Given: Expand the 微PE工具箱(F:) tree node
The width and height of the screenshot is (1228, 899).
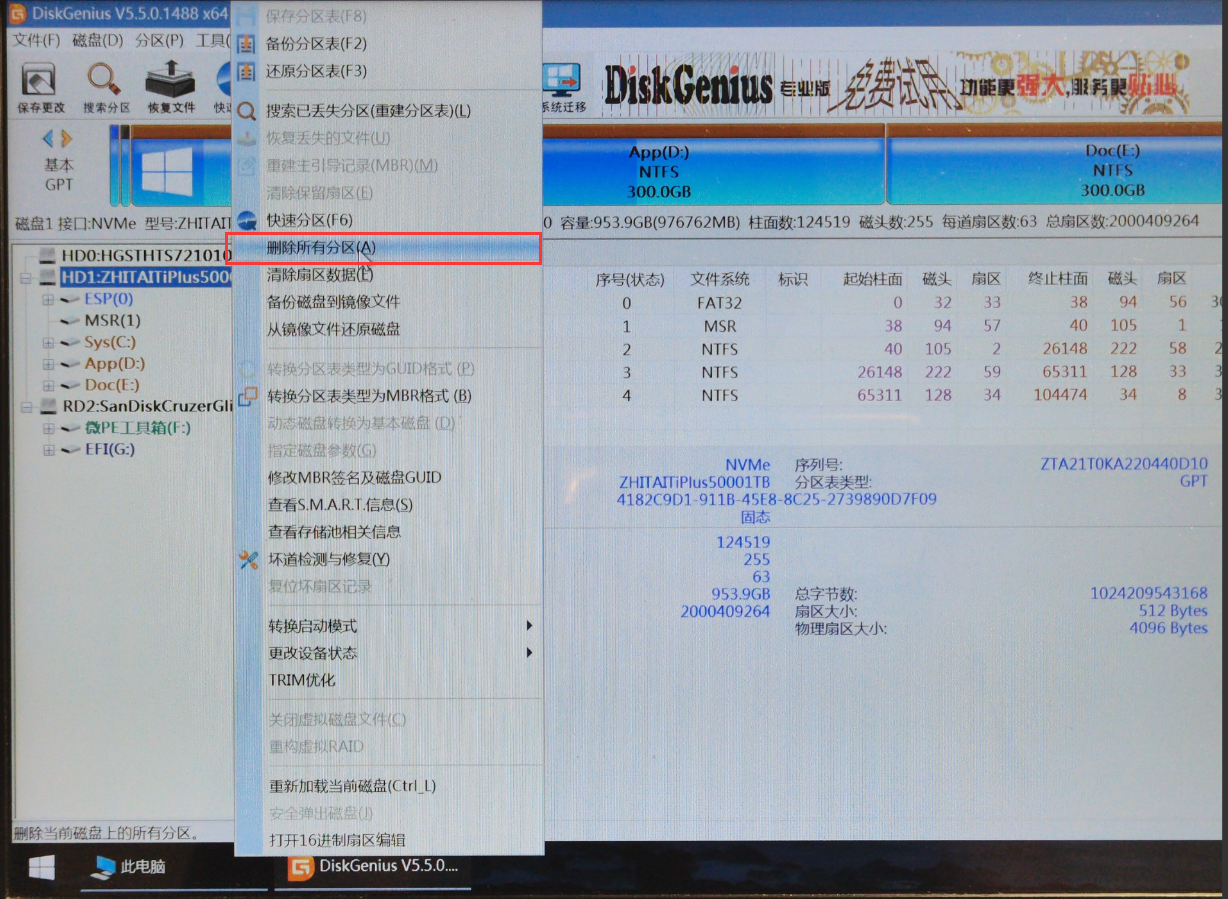Looking at the screenshot, I should pos(48,428).
